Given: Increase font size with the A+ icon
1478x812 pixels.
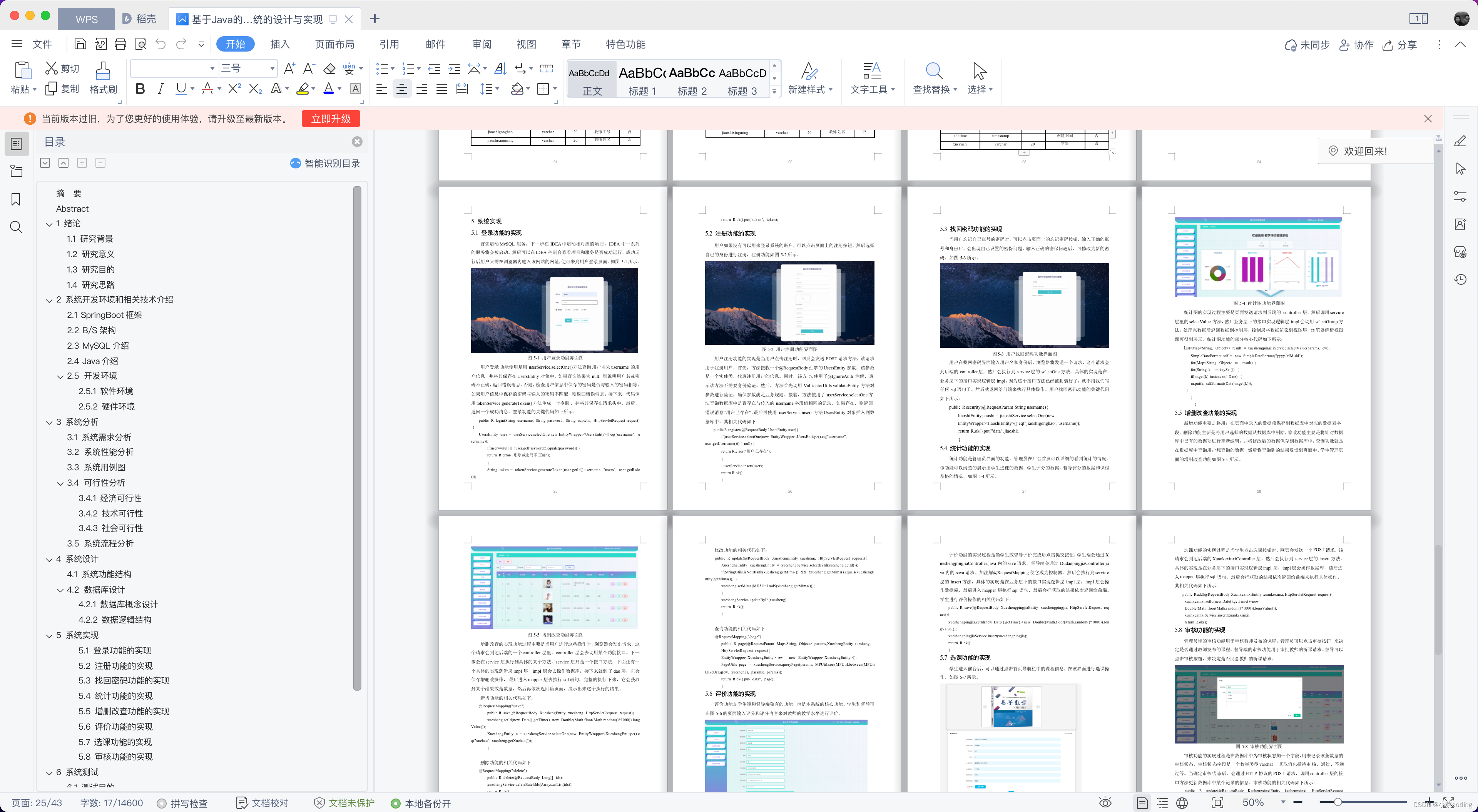Looking at the screenshot, I should tap(290, 69).
